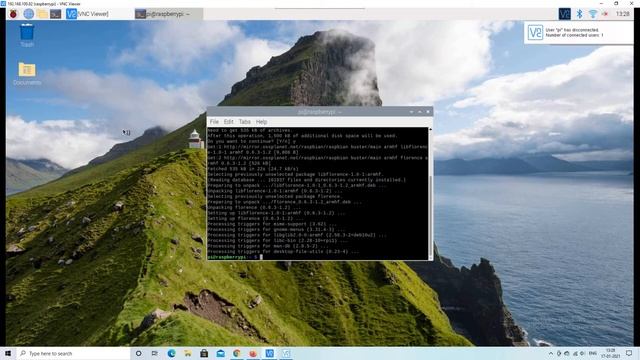Click the Windows search box
This screenshot has height=360, width=640.
click(x=73, y=353)
